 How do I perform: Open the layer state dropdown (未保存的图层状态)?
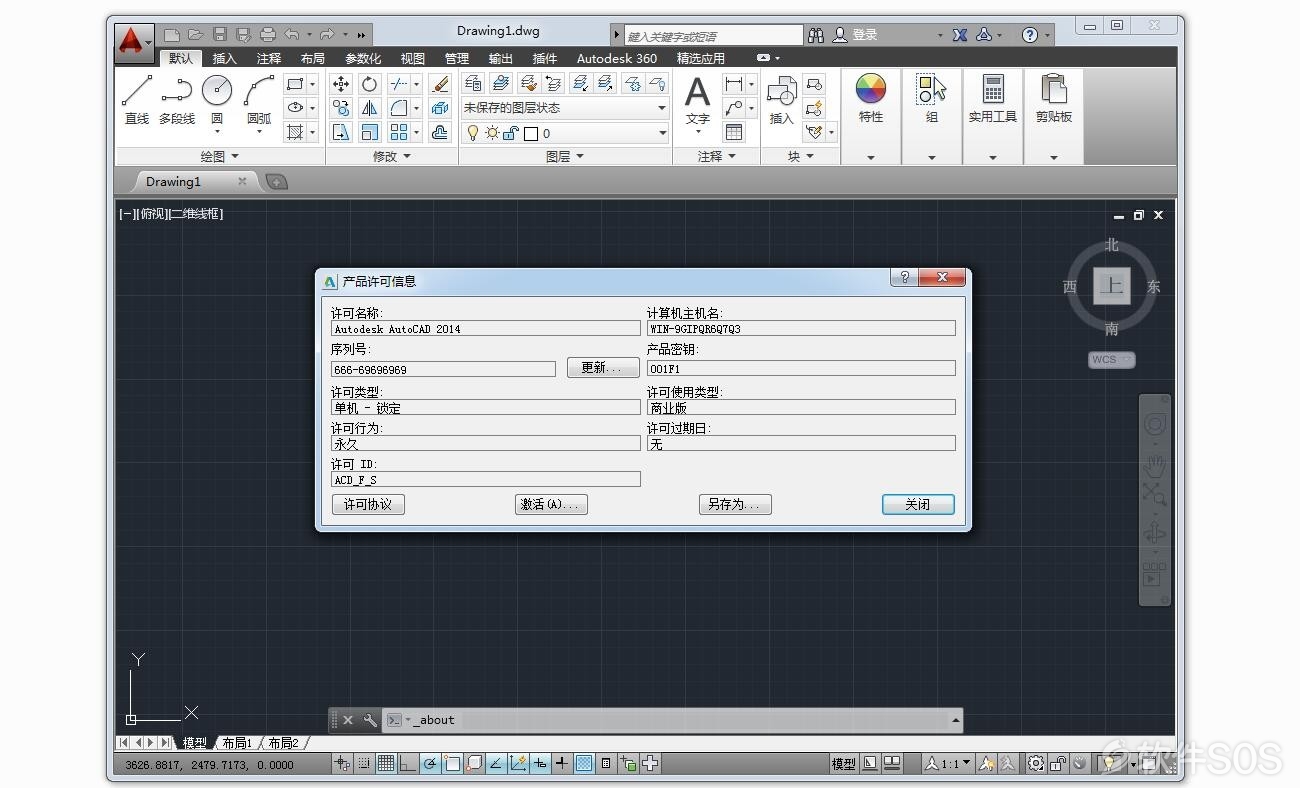(x=564, y=108)
